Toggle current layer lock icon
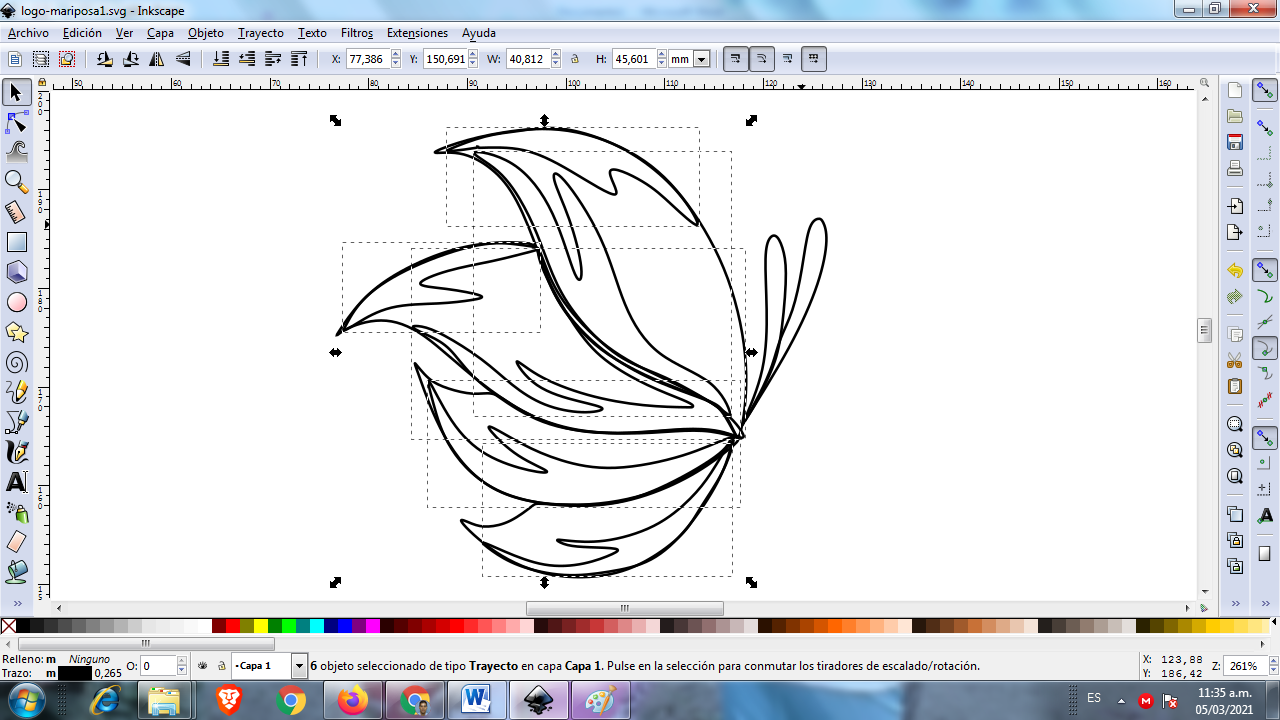This screenshot has height=720, width=1280. [x=221, y=665]
